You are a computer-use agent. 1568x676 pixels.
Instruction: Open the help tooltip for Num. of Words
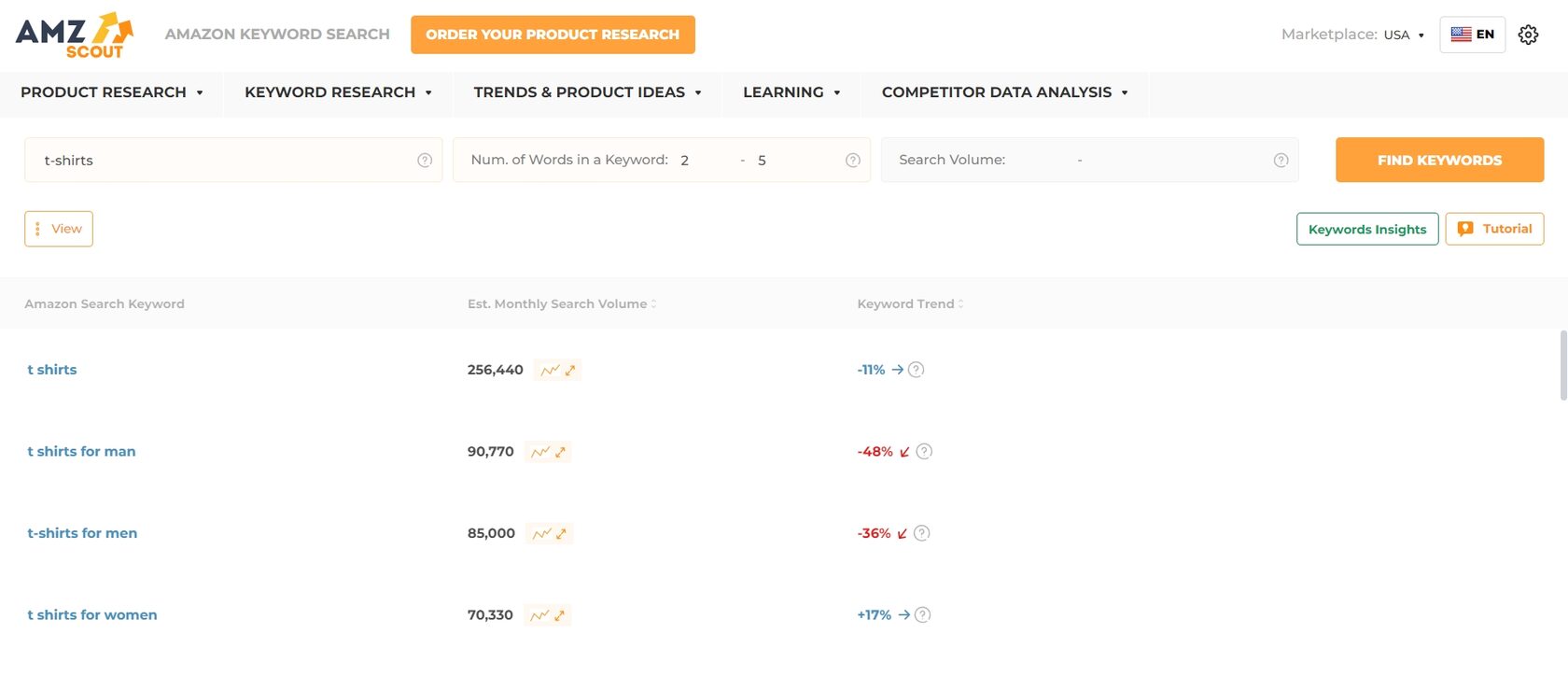[x=852, y=160]
